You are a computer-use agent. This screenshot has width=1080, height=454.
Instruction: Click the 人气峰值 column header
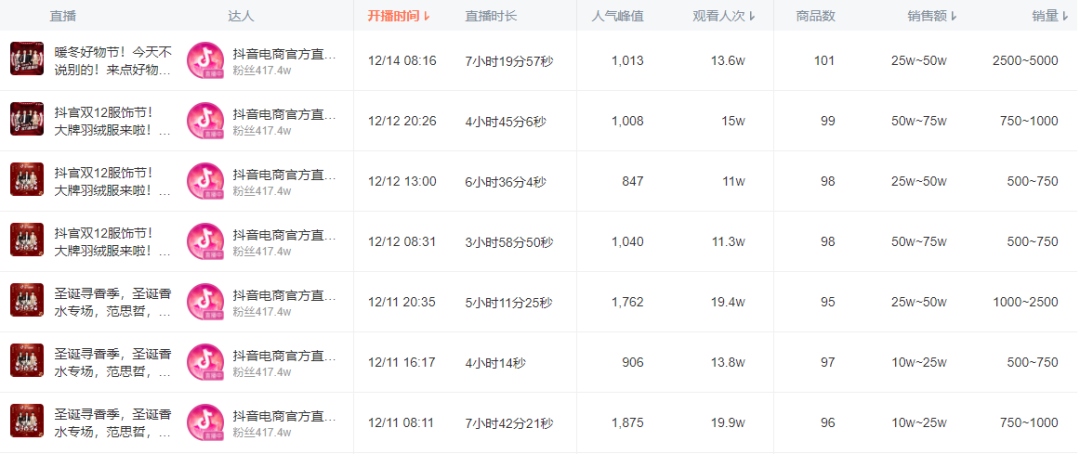coord(617,16)
